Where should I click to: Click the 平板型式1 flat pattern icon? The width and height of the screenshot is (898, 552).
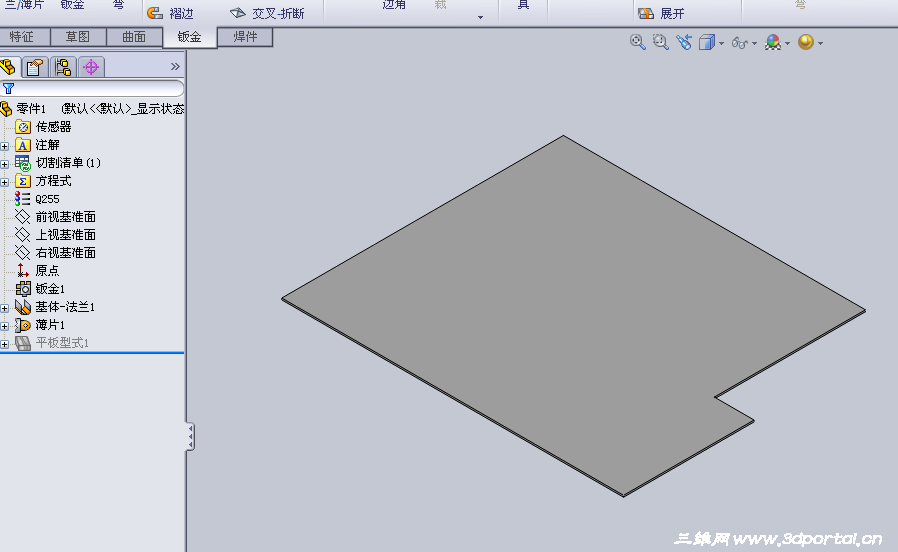pyautogui.click(x=23, y=343)
